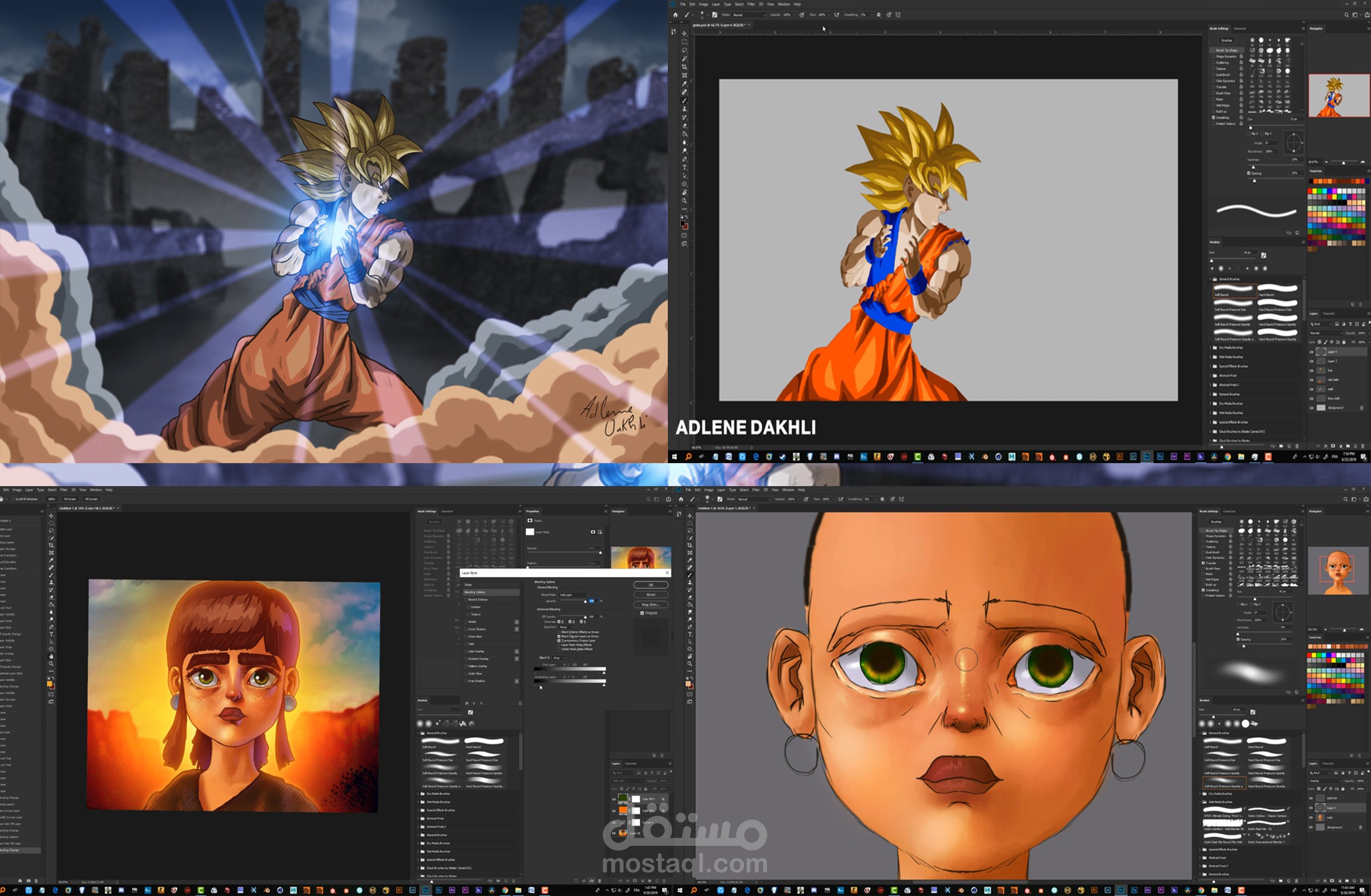Click New Style button in Layer Style dialog

[651, 604]
